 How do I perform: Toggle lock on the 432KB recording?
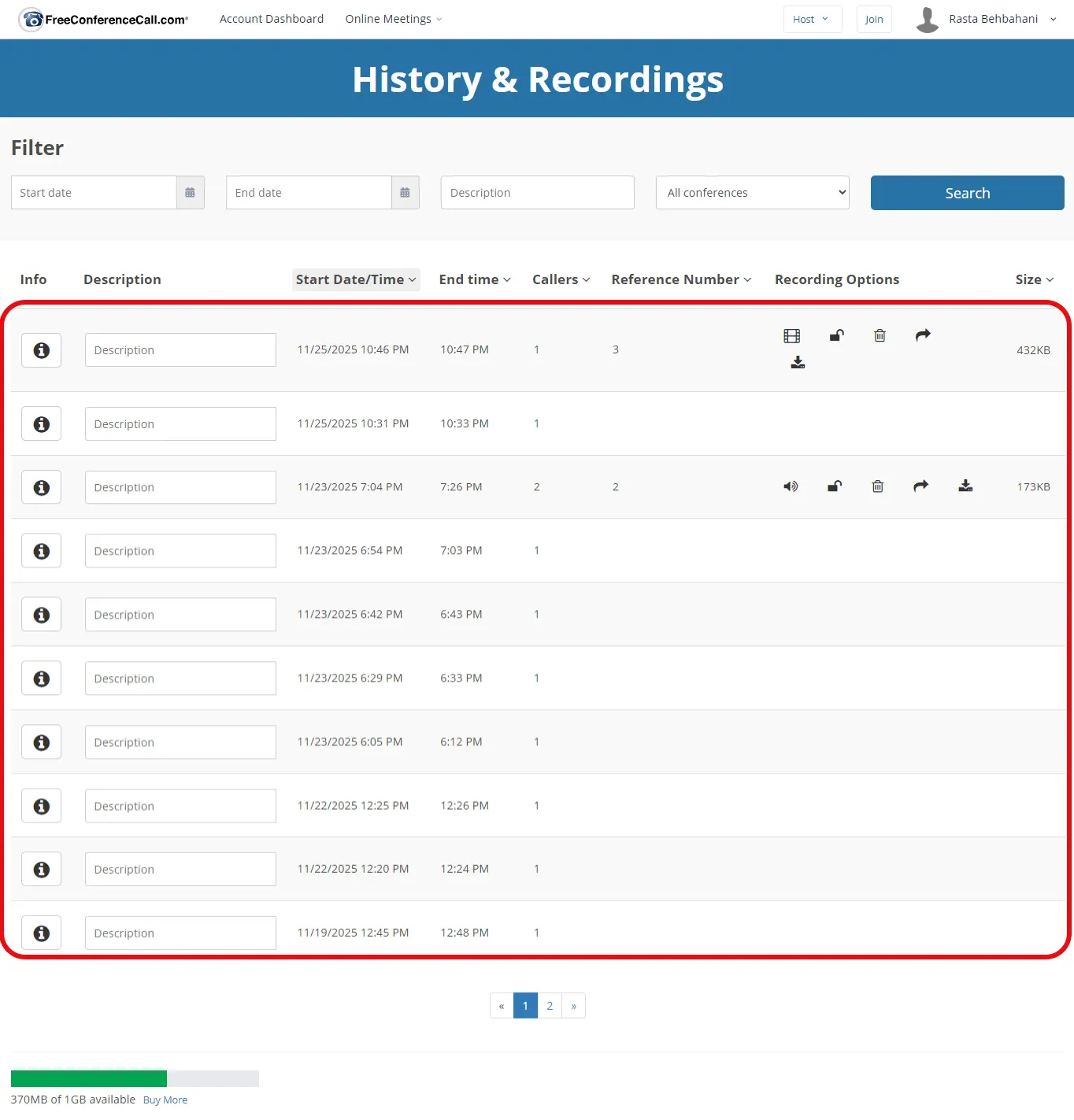(x=836, y=335)
